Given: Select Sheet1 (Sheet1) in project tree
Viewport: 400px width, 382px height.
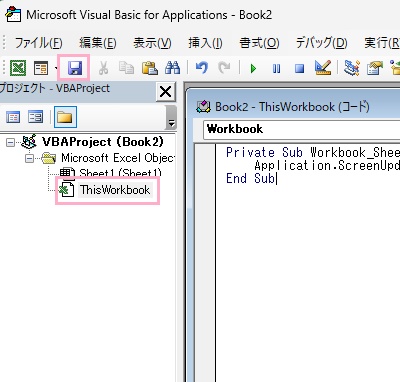Looking at the screenshot, I should point(120,173).
